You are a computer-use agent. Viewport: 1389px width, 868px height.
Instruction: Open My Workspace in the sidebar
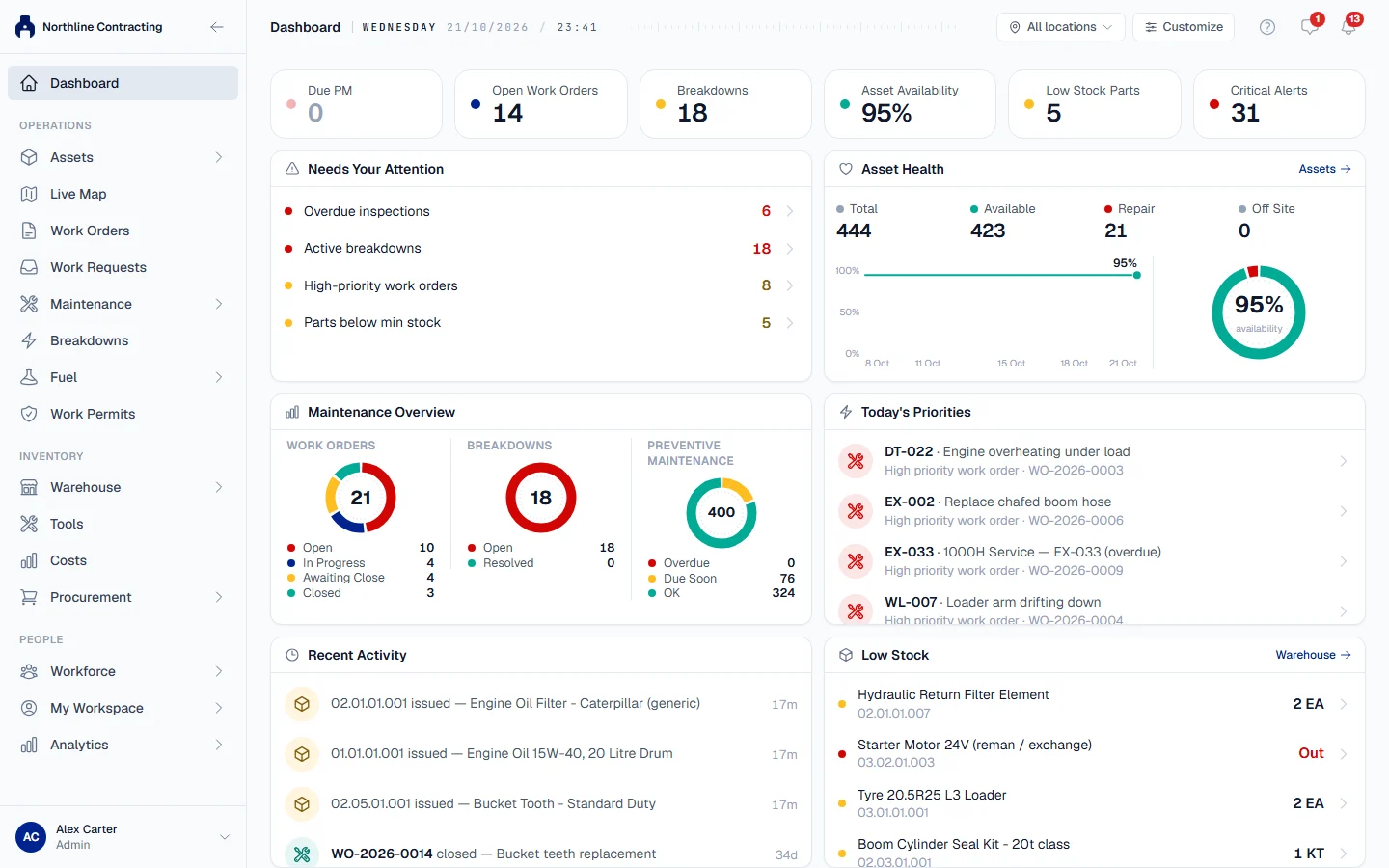[123, 708]
